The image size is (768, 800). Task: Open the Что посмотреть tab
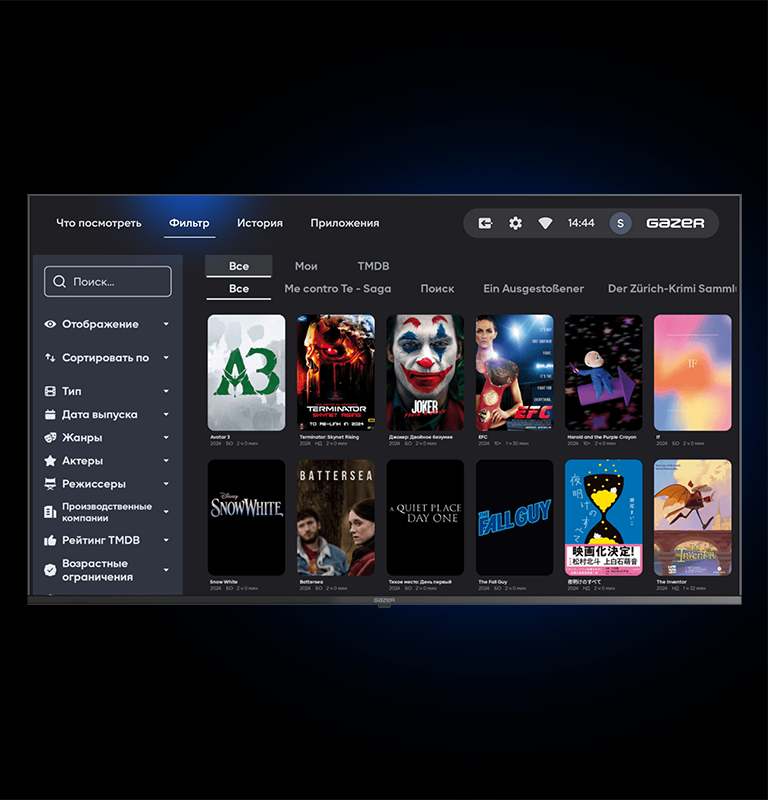99,223
